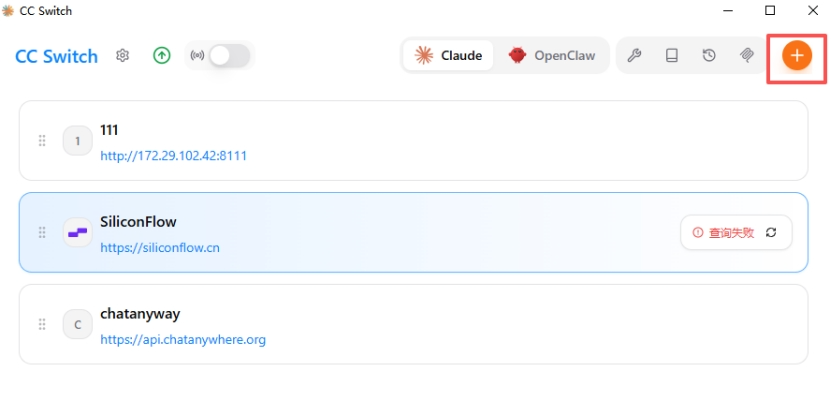Click the 查询失败 status text

pyautogui.click(x=731, y=233)
